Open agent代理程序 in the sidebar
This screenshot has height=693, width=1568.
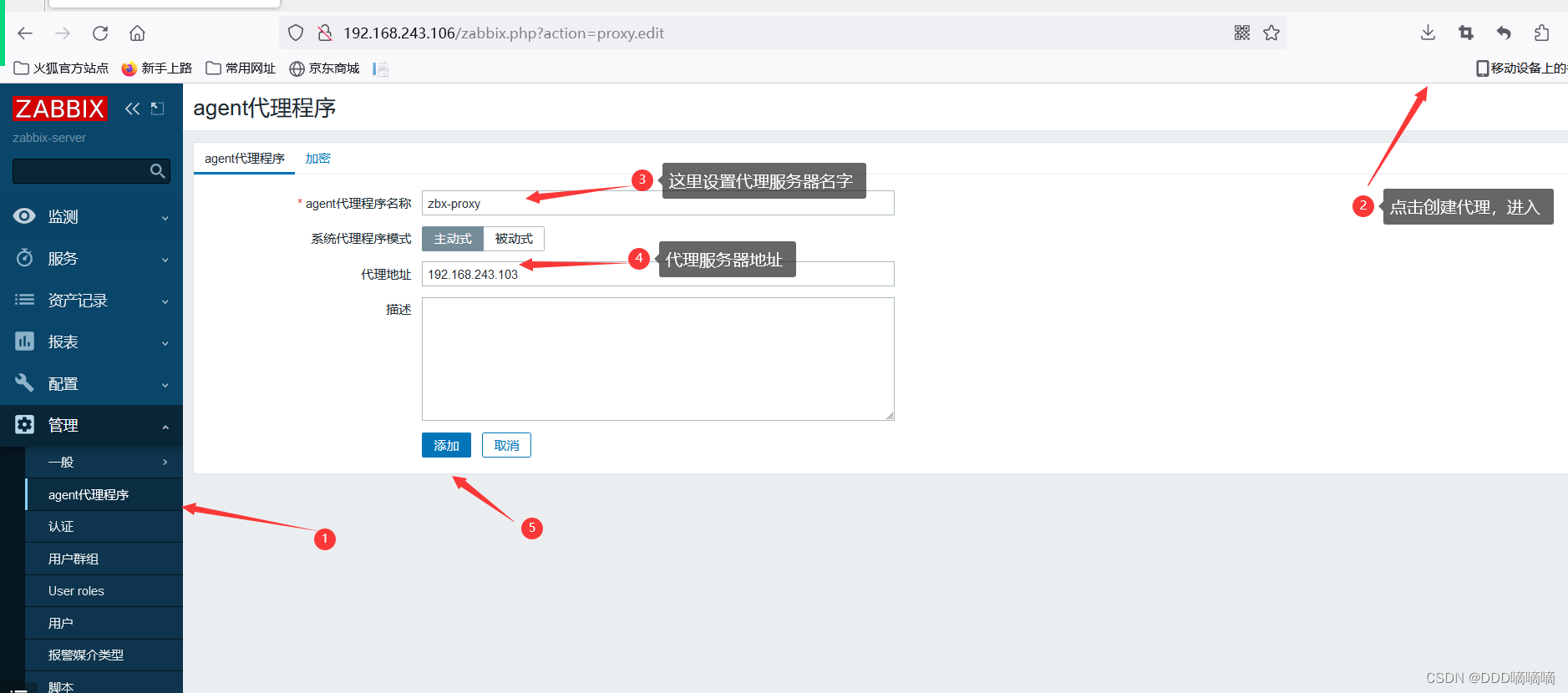[104, 494]
